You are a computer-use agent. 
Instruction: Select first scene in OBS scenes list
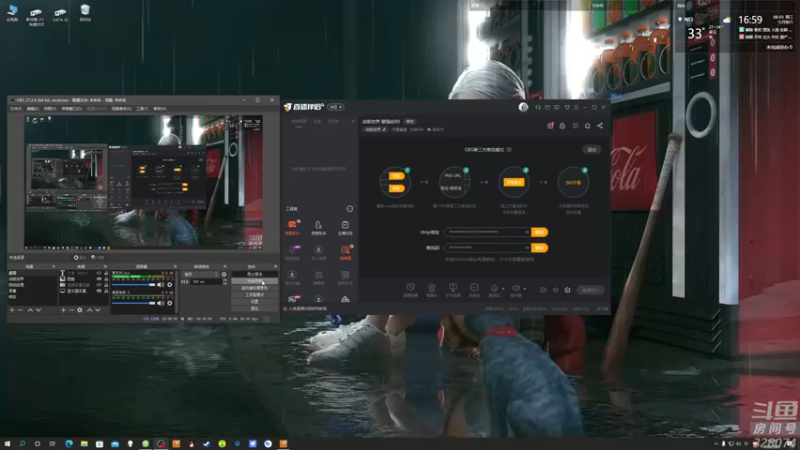(x=32, y=273)
